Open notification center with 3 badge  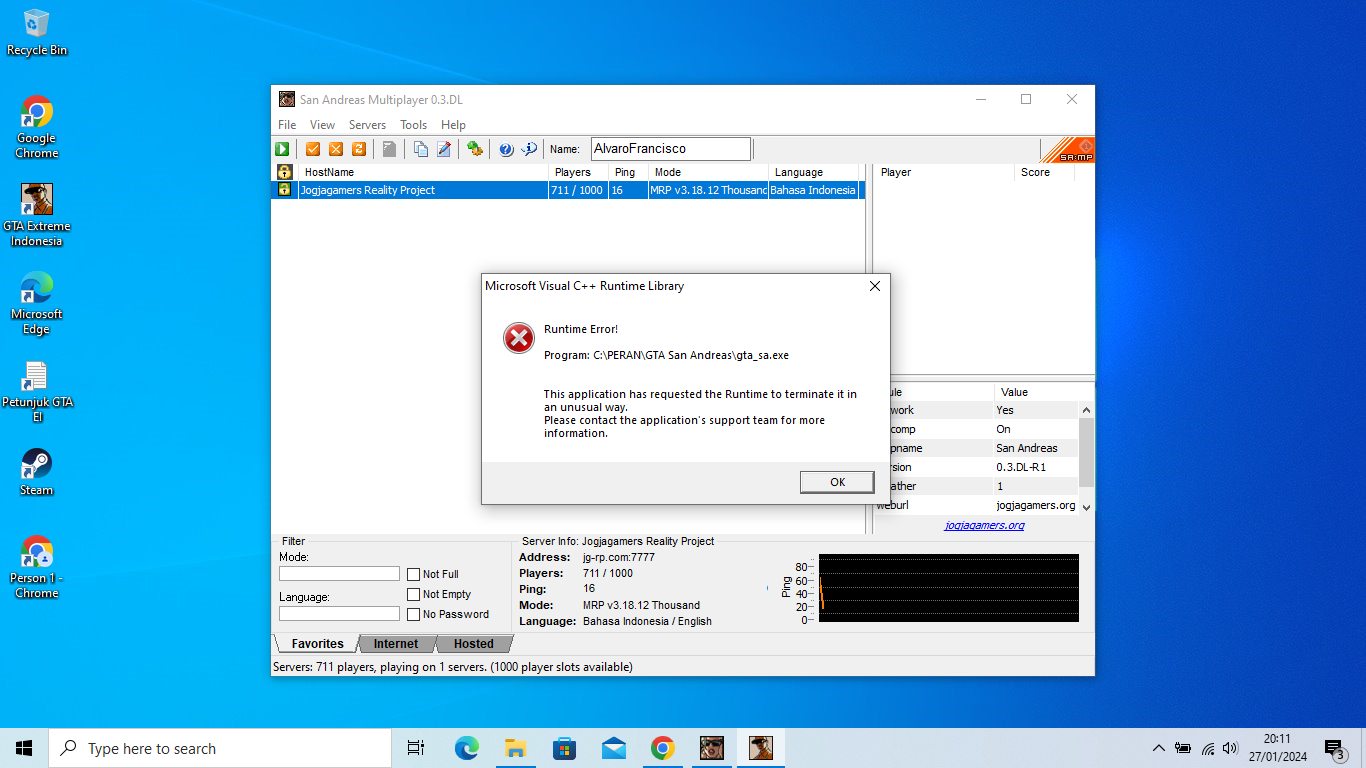coord(1334,748)
